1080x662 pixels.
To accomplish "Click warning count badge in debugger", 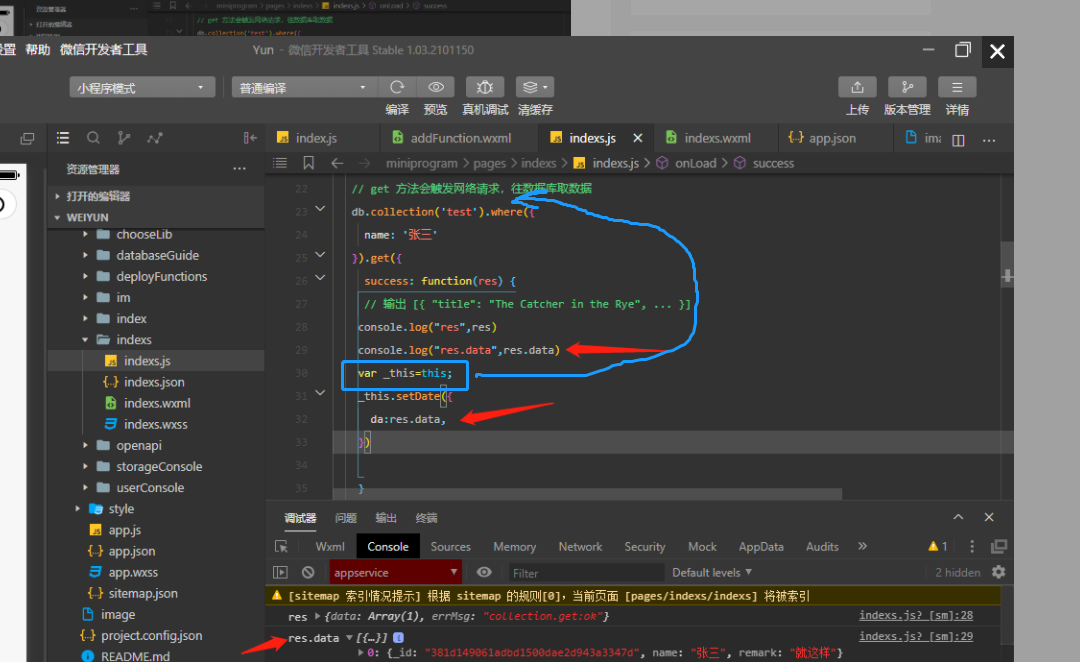I will pos(938,546).
